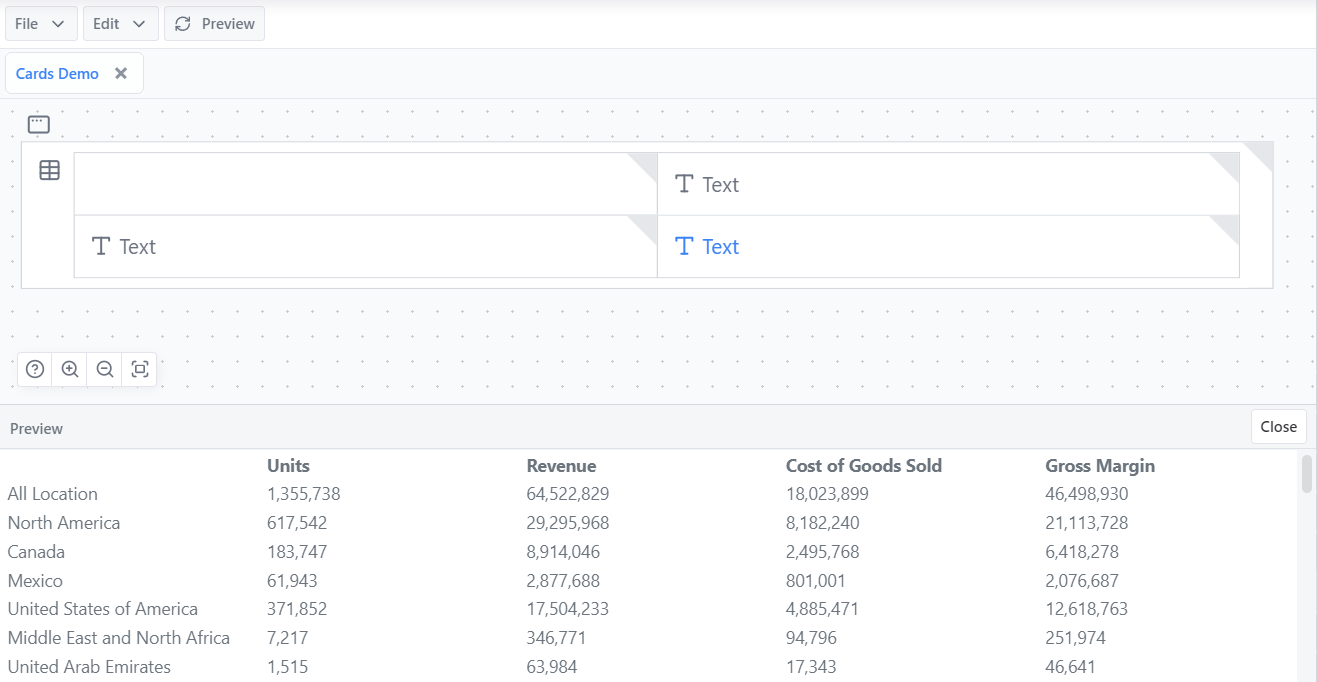
Task: Click the help question mark icon
Action: pos(35,369)
